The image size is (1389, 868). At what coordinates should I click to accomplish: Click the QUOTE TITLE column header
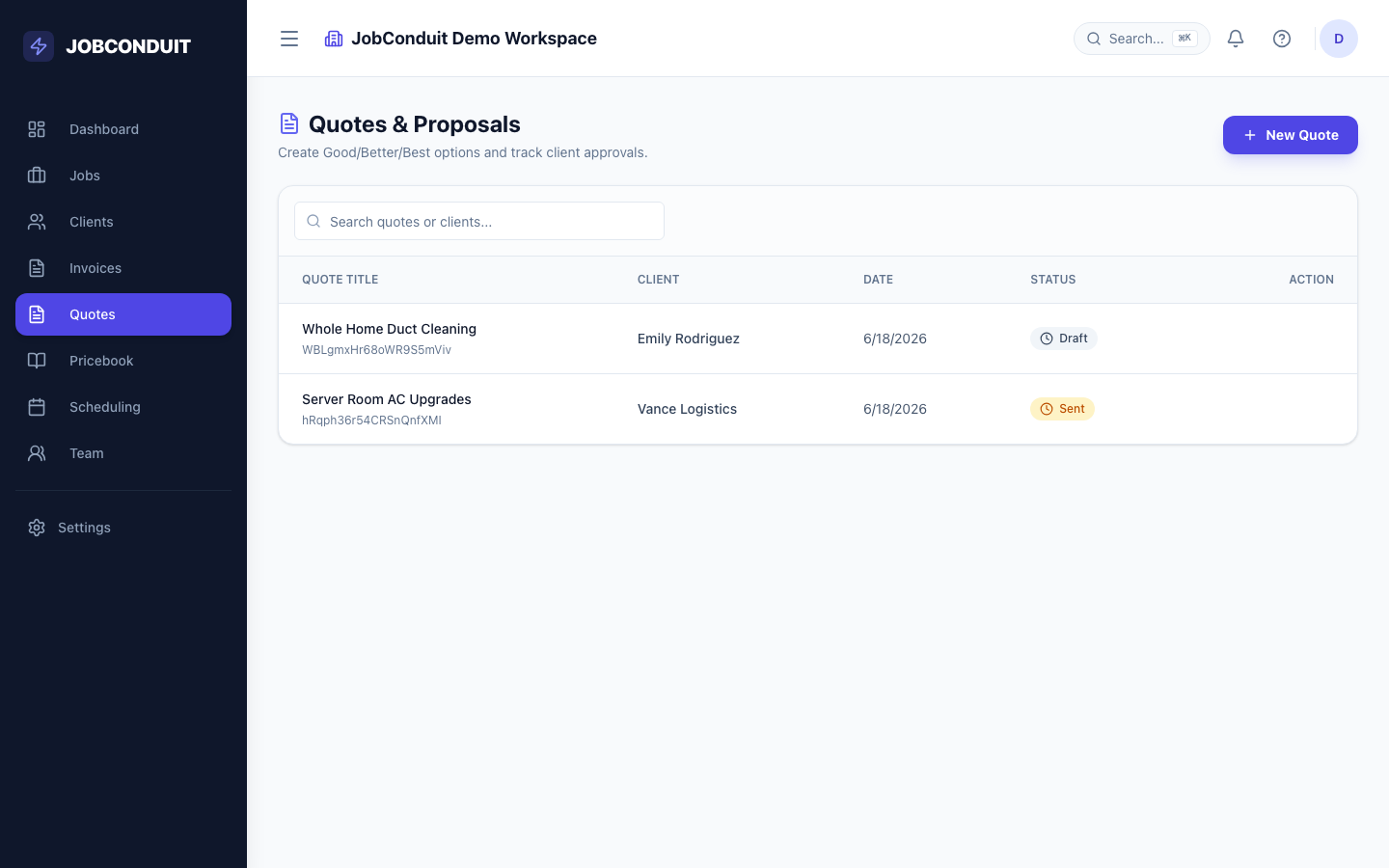click(x=340, y=280)
